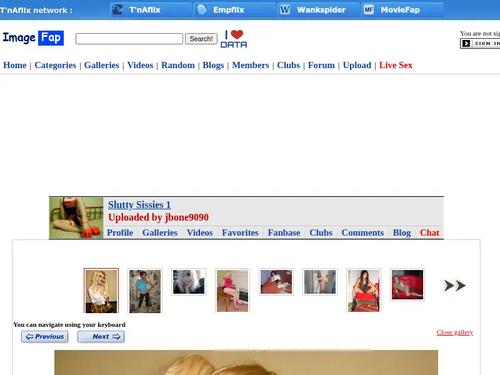Open Members in the main navigation
This screenshot has width=500, height=375.
[251, 65]
